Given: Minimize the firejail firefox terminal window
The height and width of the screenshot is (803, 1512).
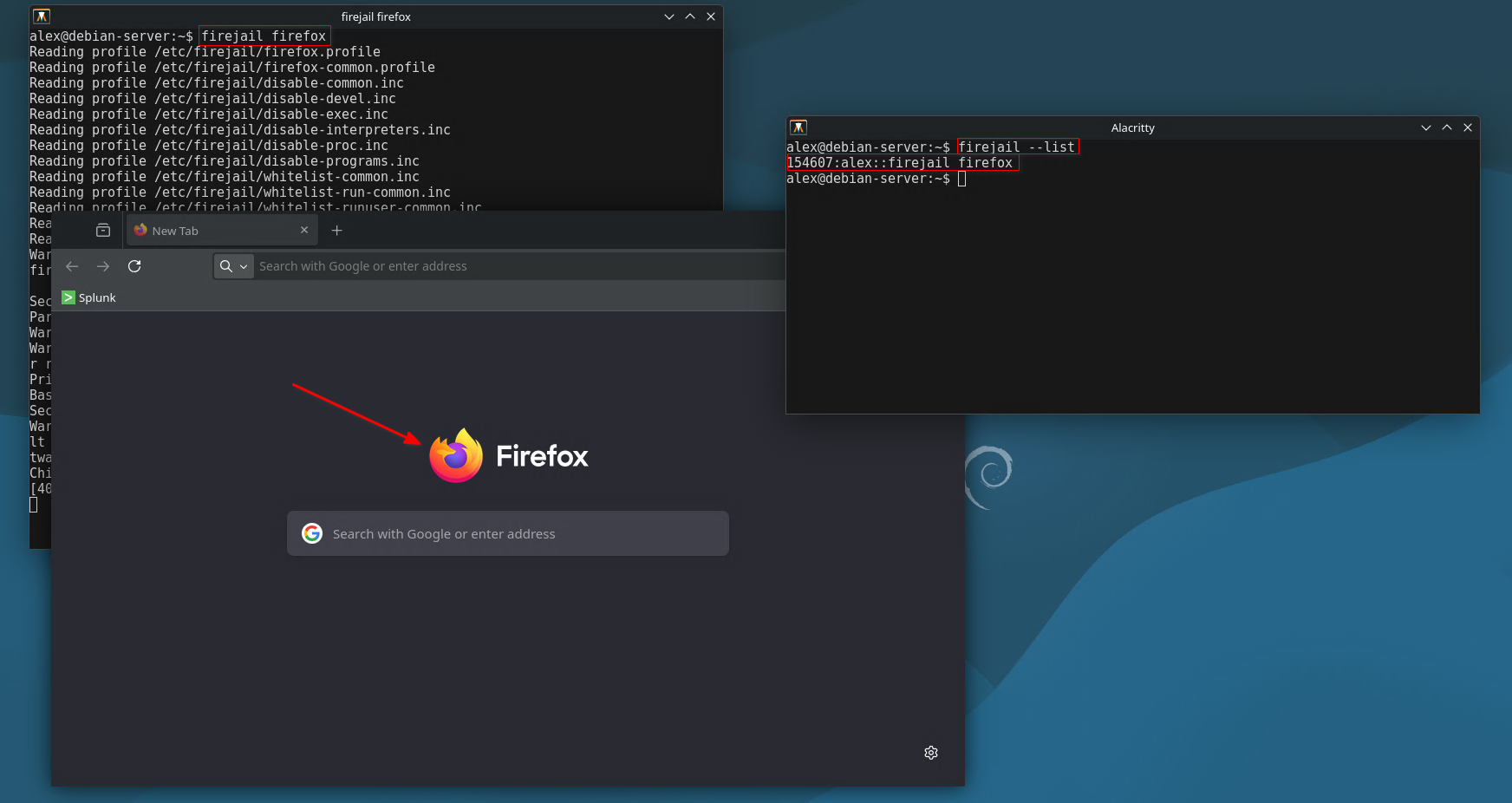Looking at the screenshot, I should click(669, 16).
